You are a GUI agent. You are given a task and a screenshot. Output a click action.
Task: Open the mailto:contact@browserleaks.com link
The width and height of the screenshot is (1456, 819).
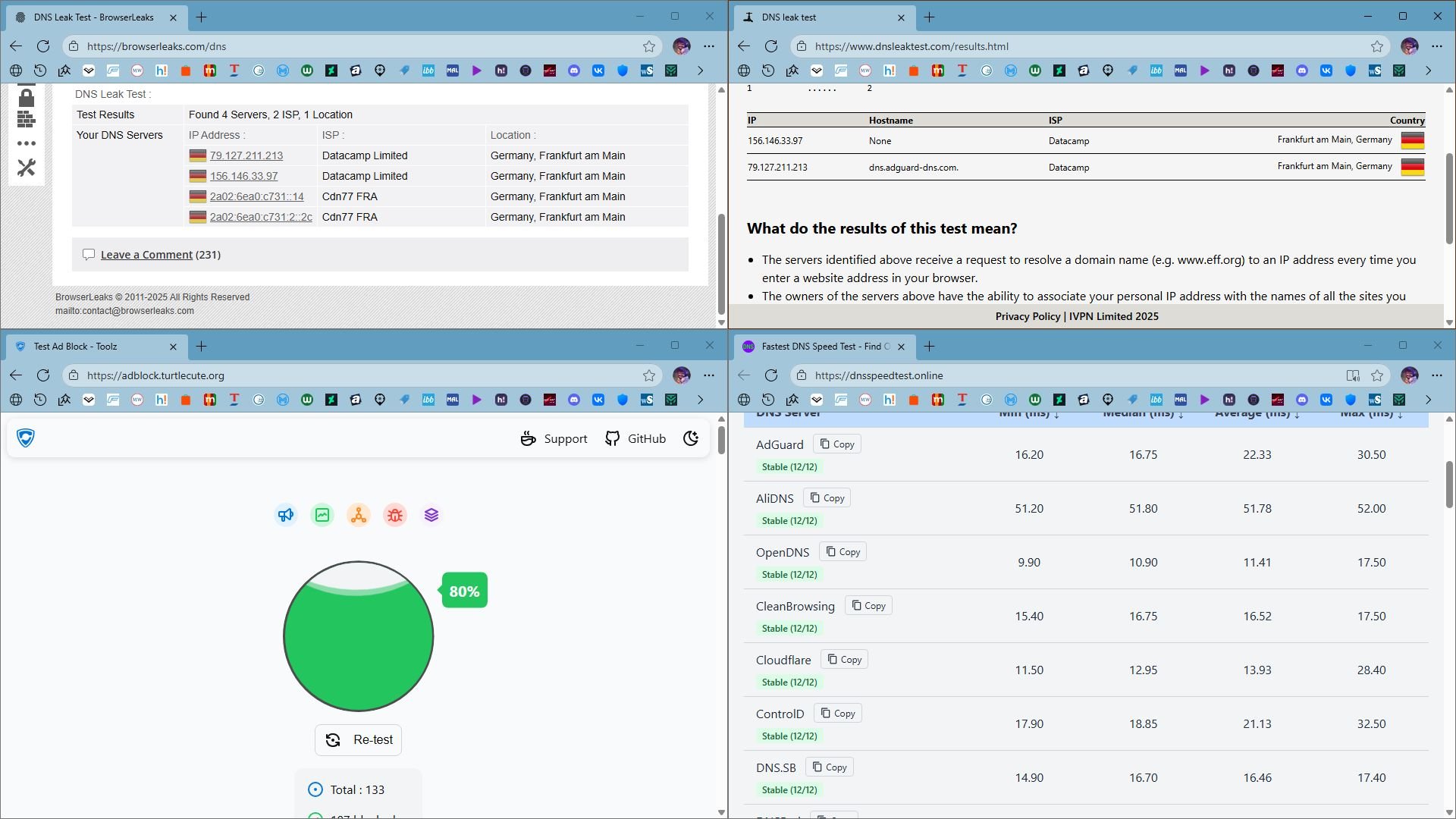[124, 311]
